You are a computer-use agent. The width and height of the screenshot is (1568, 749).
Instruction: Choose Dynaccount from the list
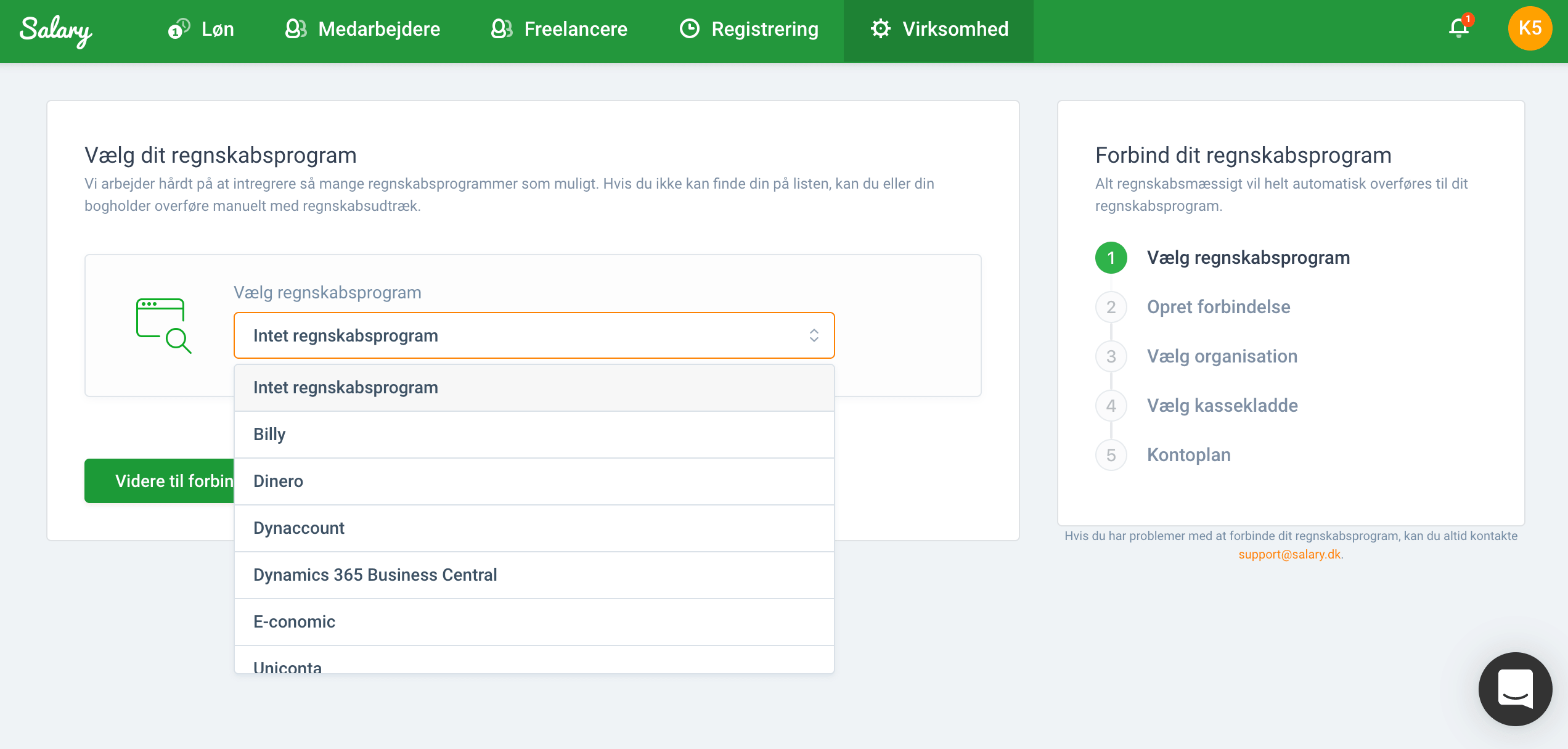coord(534,528)
